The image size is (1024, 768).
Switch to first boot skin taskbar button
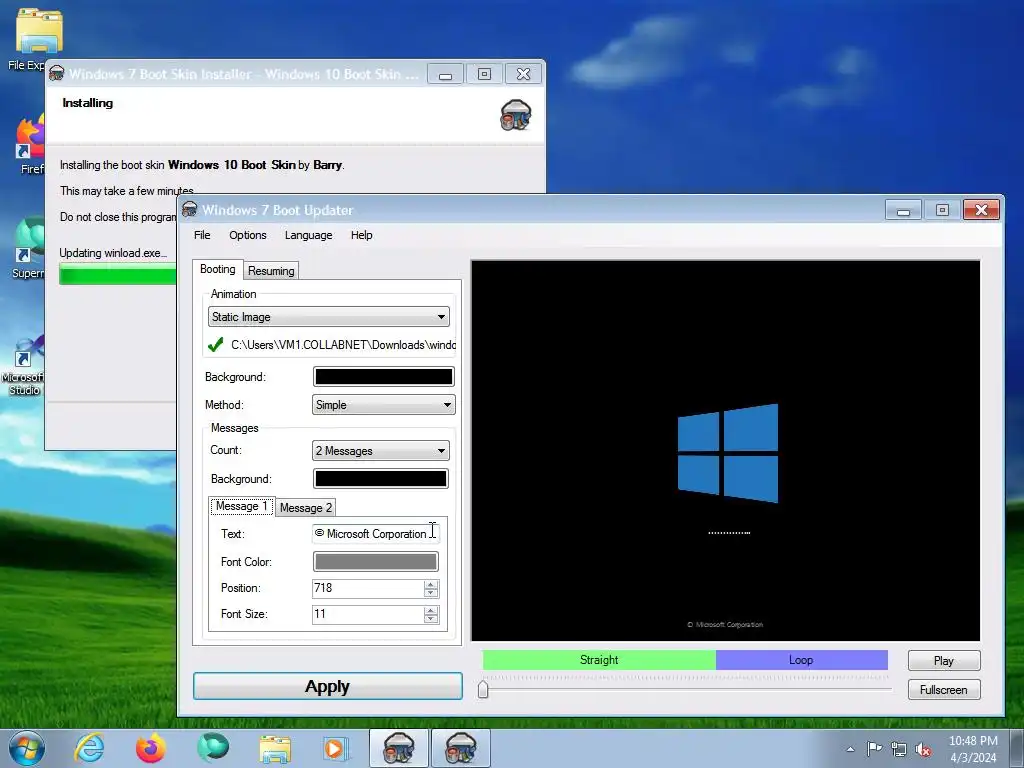coord(398,748)
